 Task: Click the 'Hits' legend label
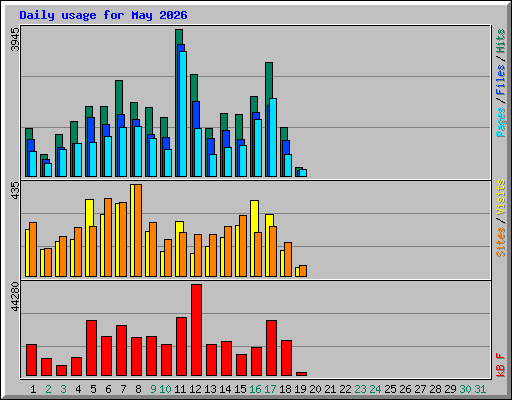[x=501, y=41]
